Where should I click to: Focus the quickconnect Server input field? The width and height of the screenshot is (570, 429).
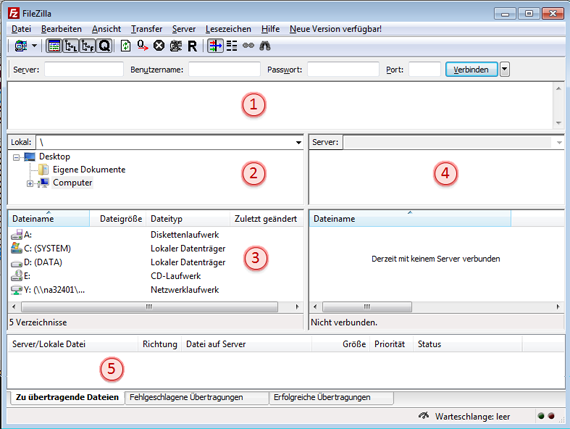point(84,69)
